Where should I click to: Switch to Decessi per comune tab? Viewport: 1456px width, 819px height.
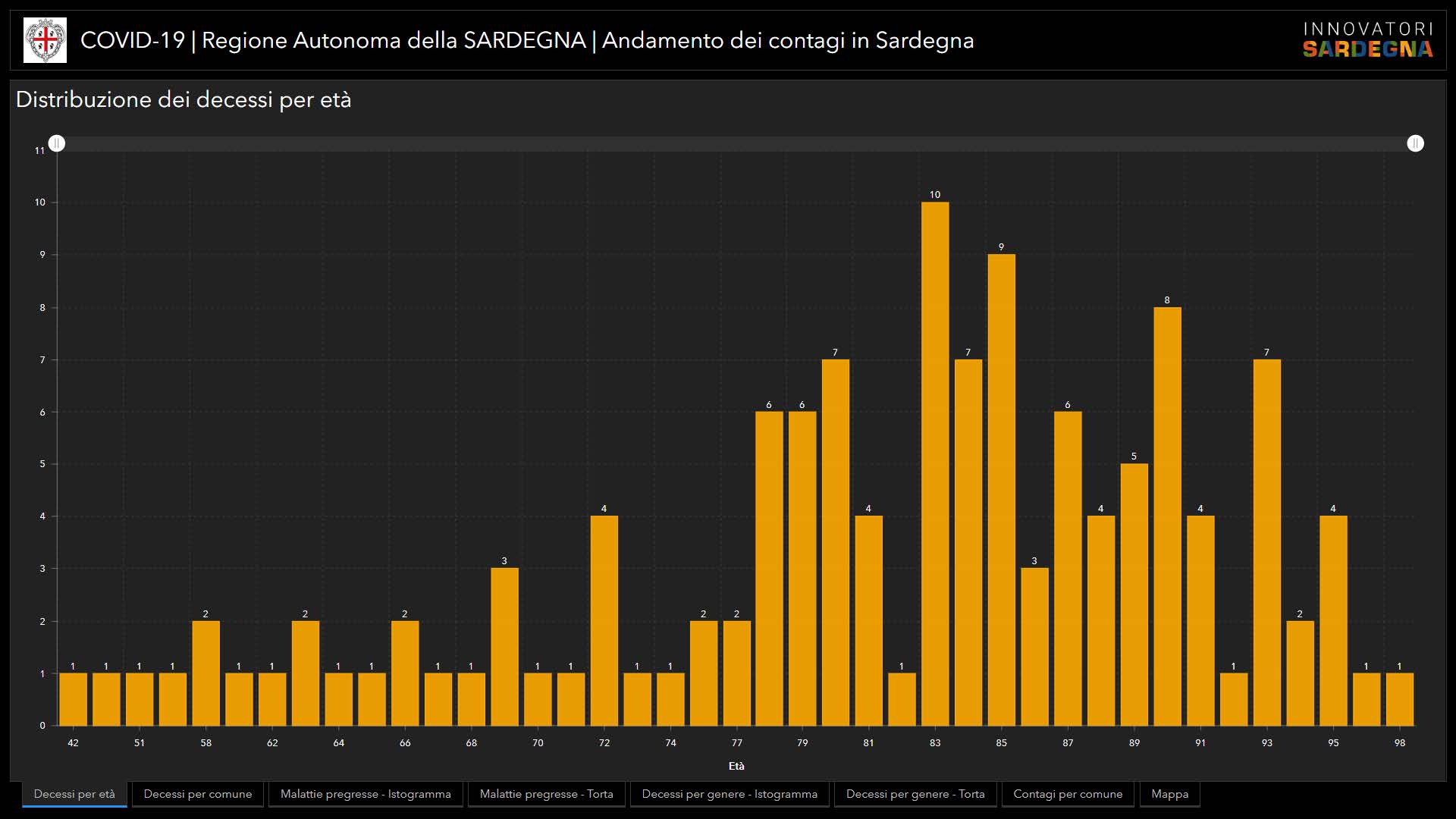coord(197,794)
